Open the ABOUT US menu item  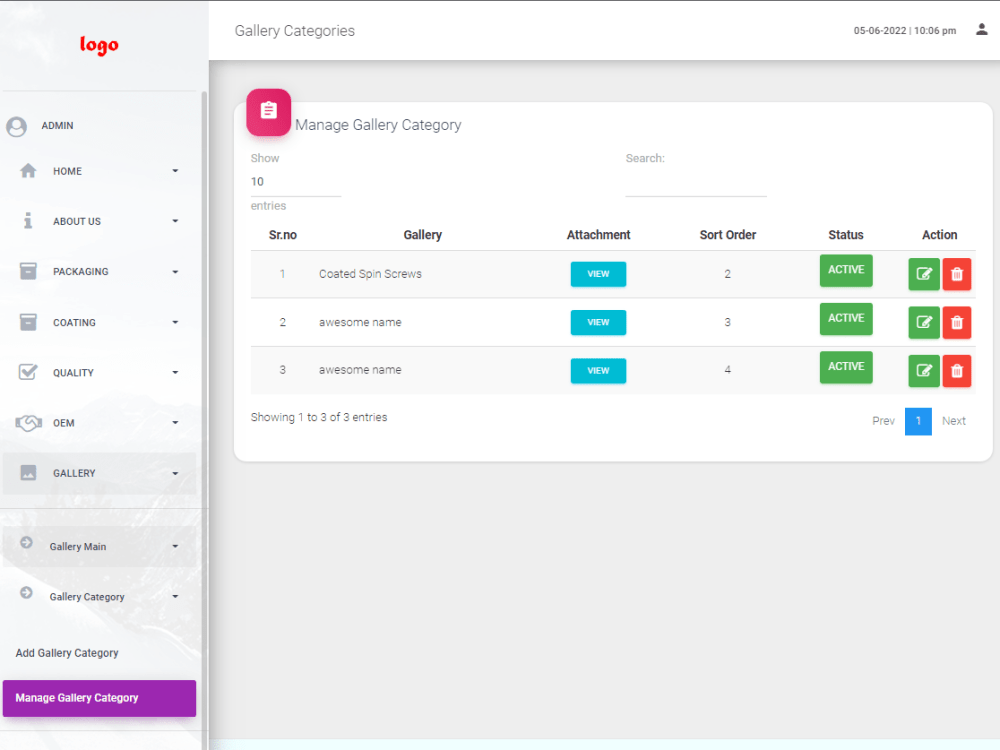coord(99,221)
